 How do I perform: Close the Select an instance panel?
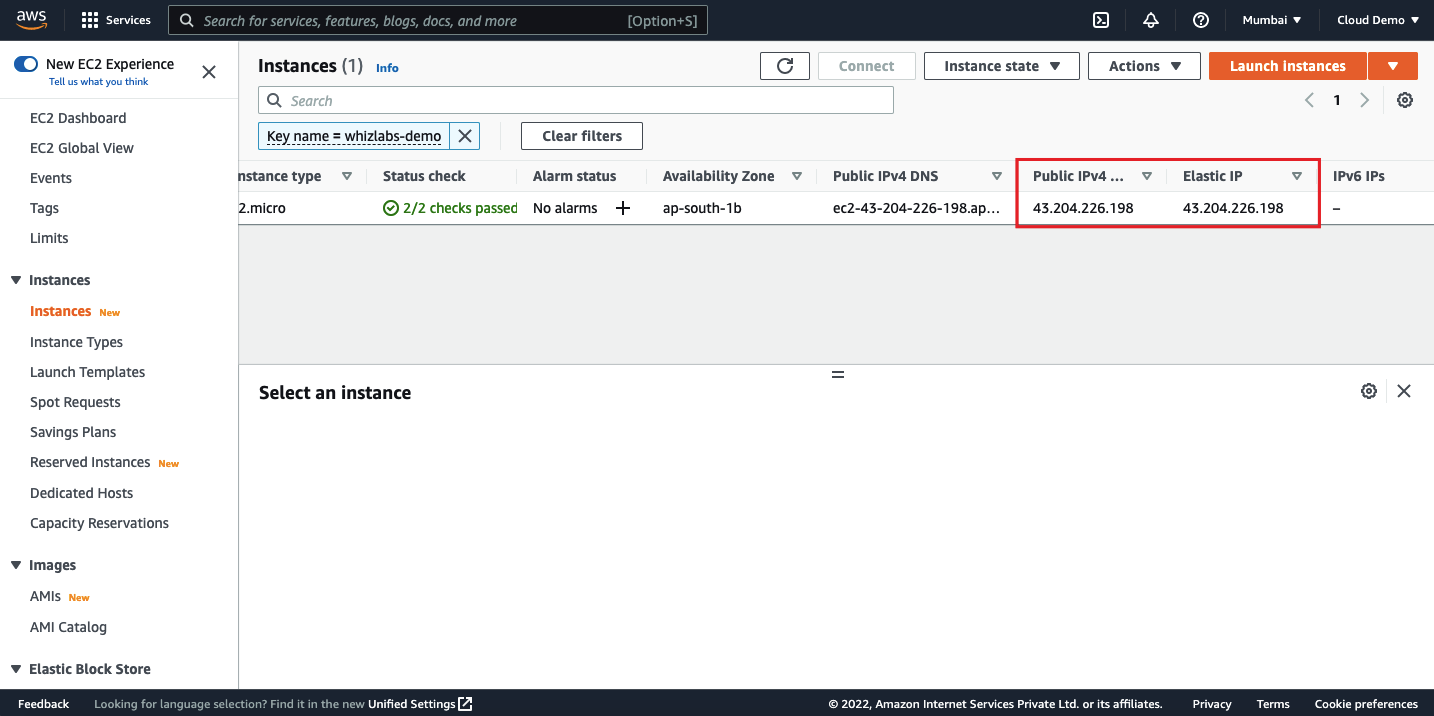point(1404,391)
